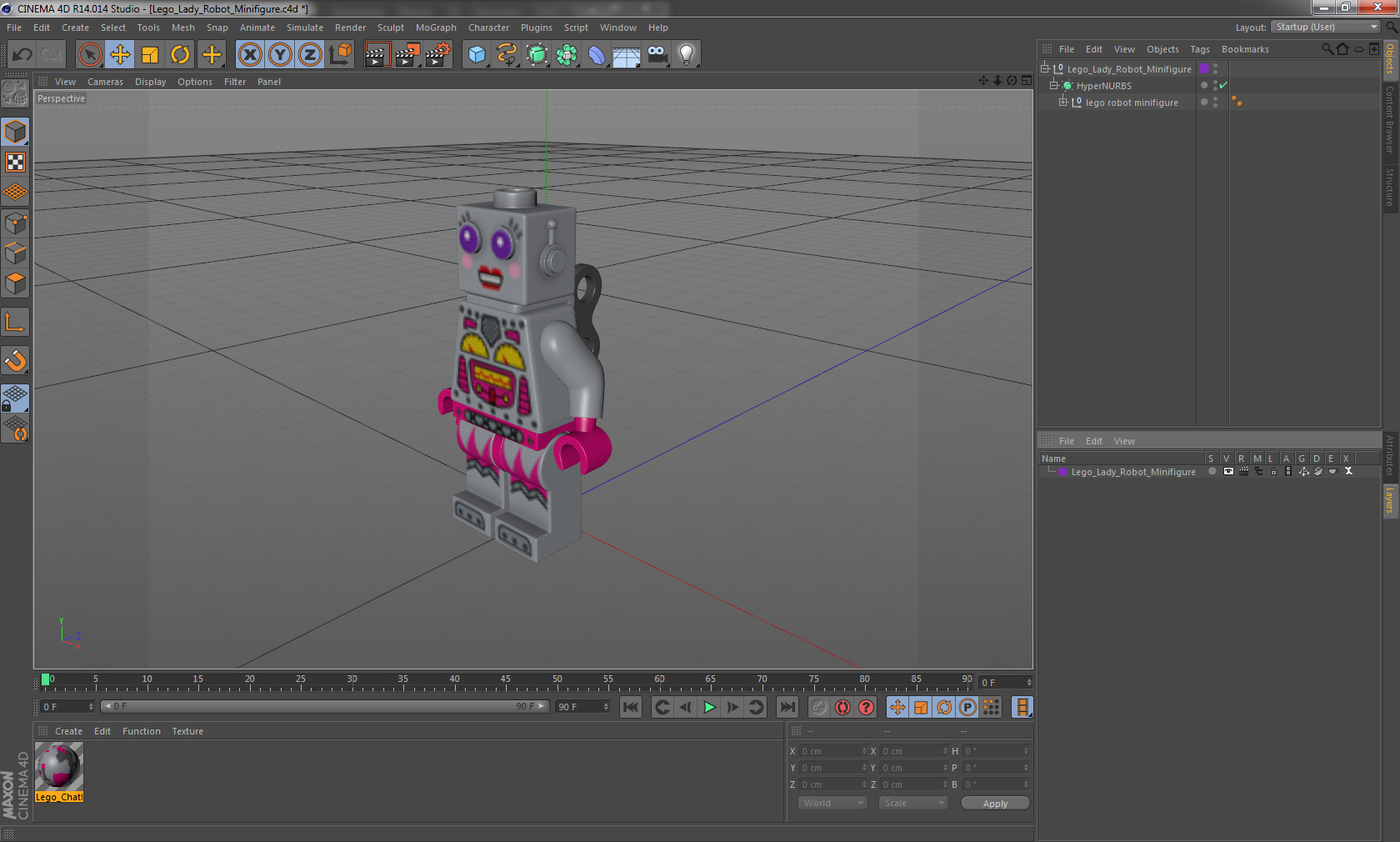The width and height of the screenshot is (1400, 842).
Task: Add a floor environment object
Action: (x=627, y=55)
